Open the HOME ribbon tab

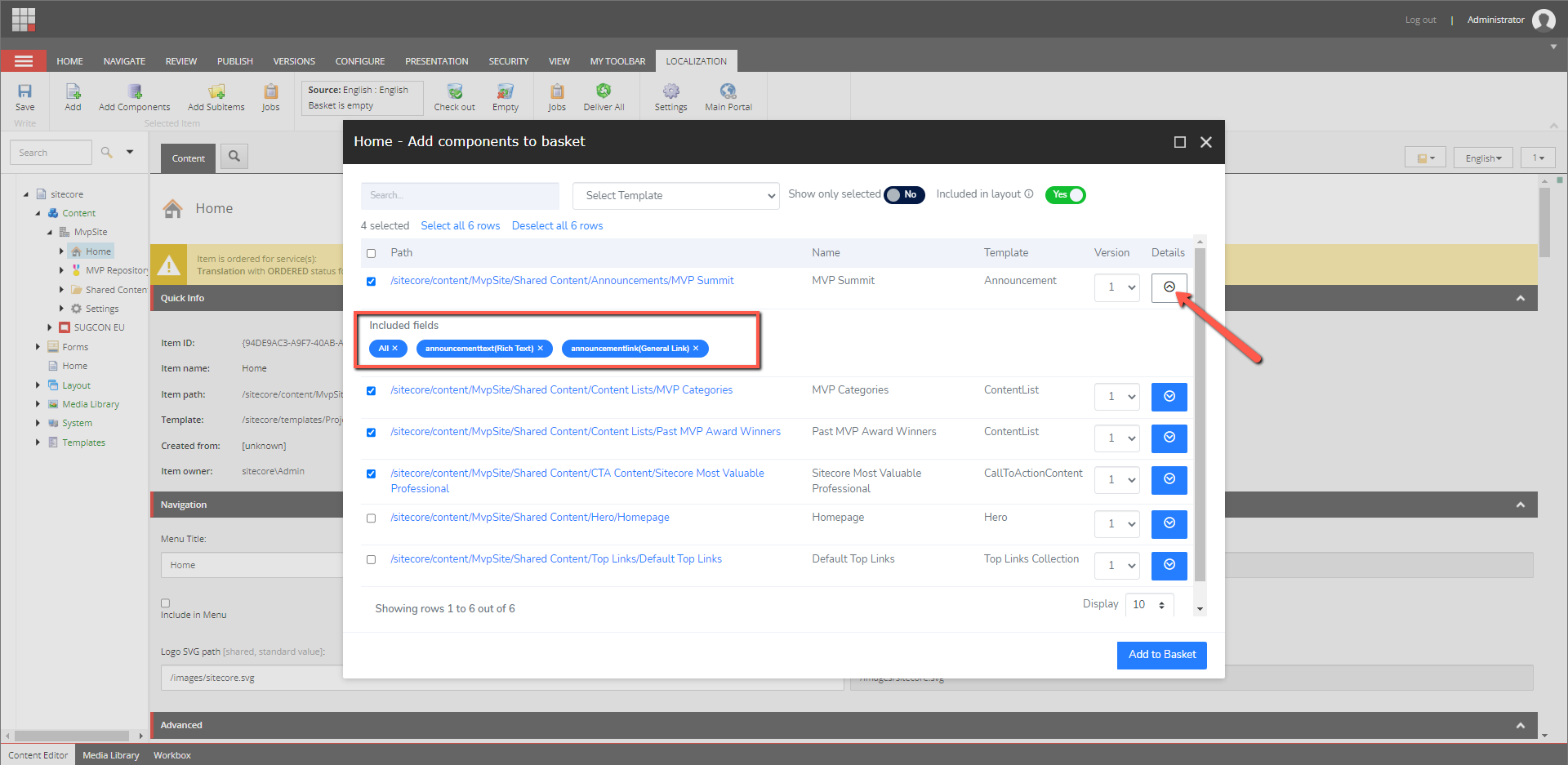click(x=69, y=61)
